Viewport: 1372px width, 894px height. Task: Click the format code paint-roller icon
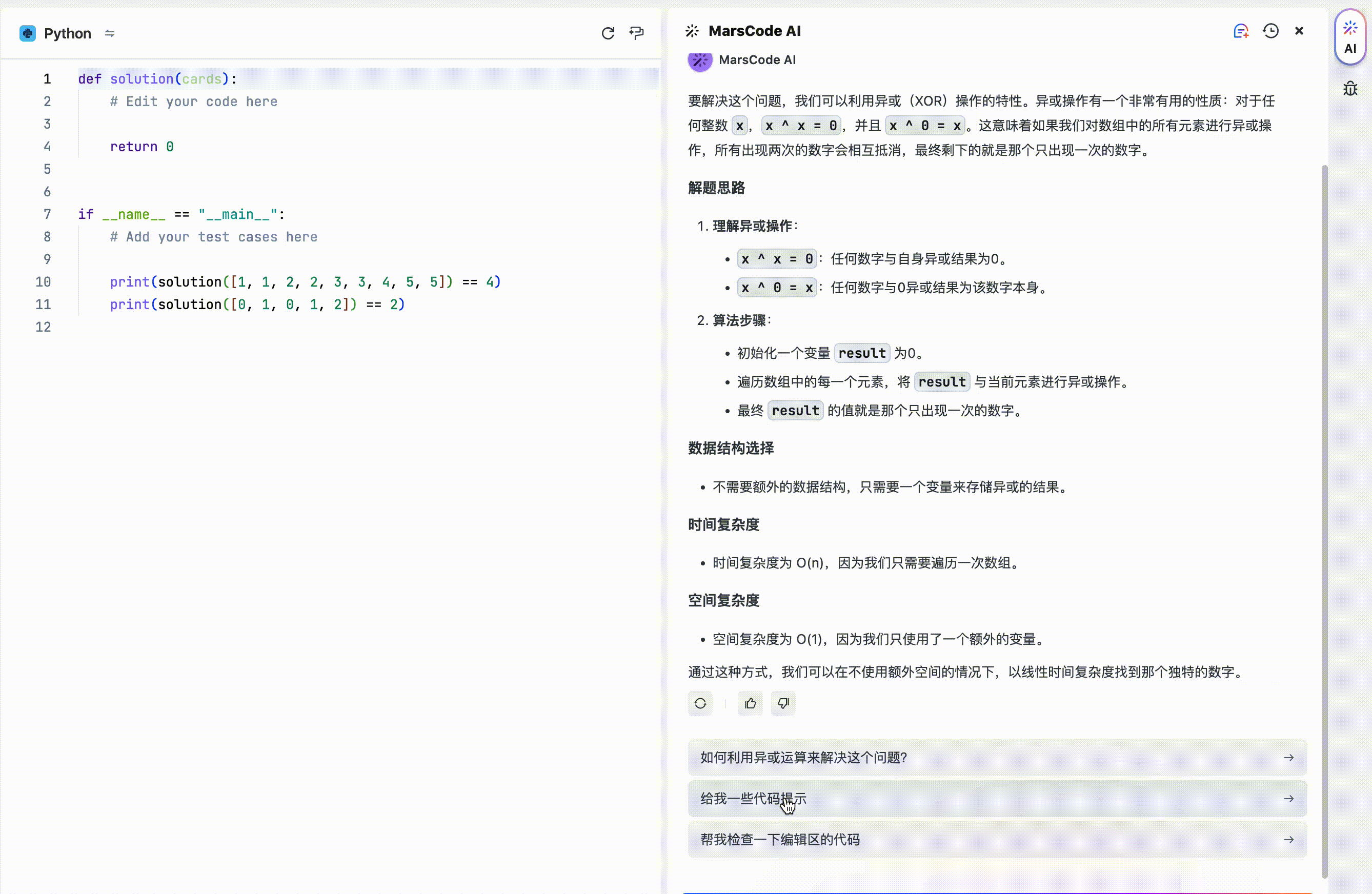636,33
